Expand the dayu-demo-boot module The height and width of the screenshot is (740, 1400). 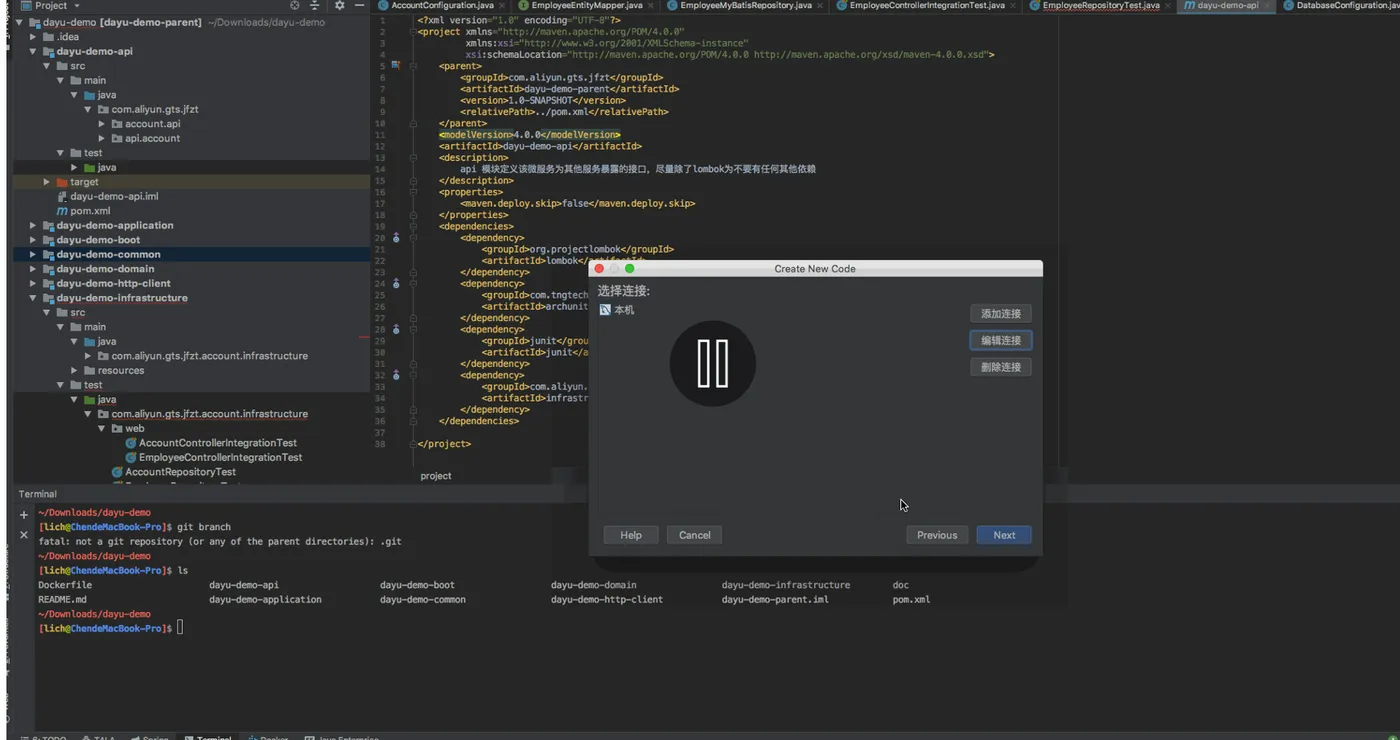33,240
